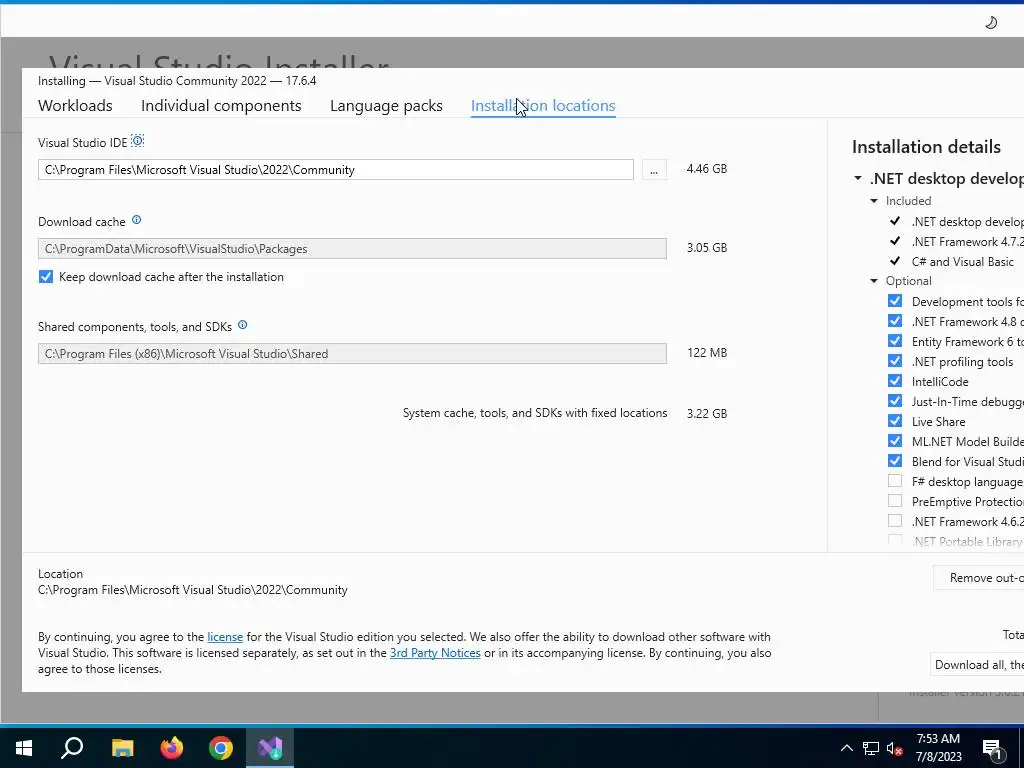Select Installation locations tab
1024x768 pixels.
[x=543, y=106]
